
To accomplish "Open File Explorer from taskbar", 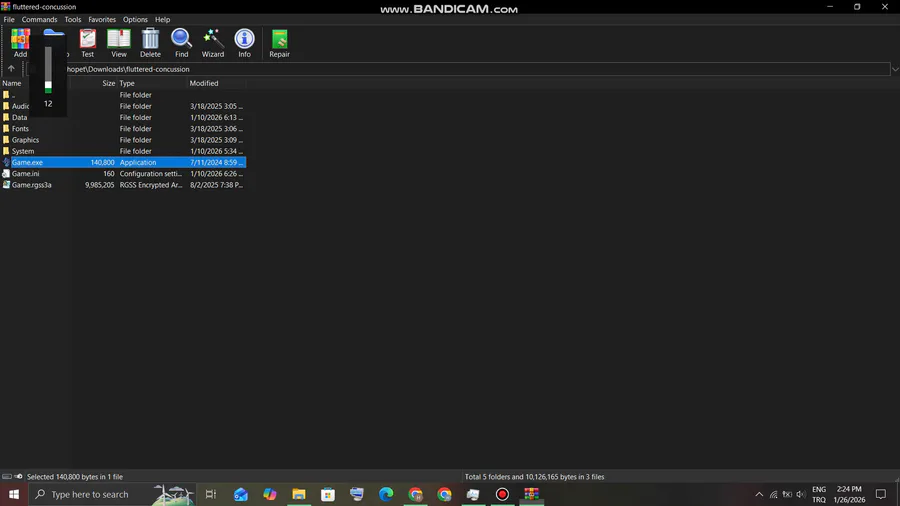I will tap(299, 494).
